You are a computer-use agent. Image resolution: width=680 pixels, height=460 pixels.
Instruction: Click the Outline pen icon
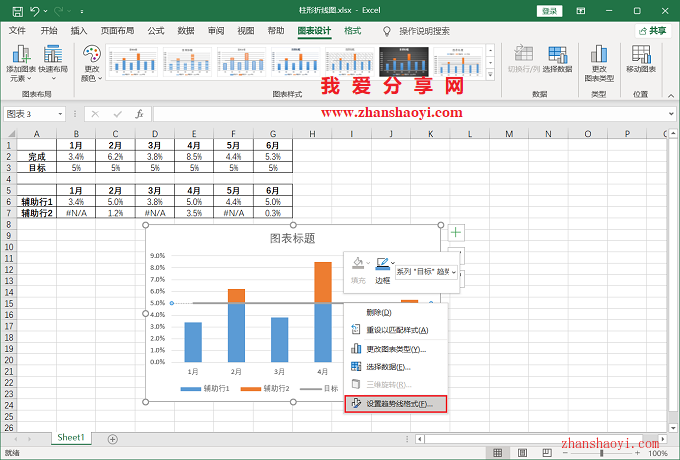[382, 263]
